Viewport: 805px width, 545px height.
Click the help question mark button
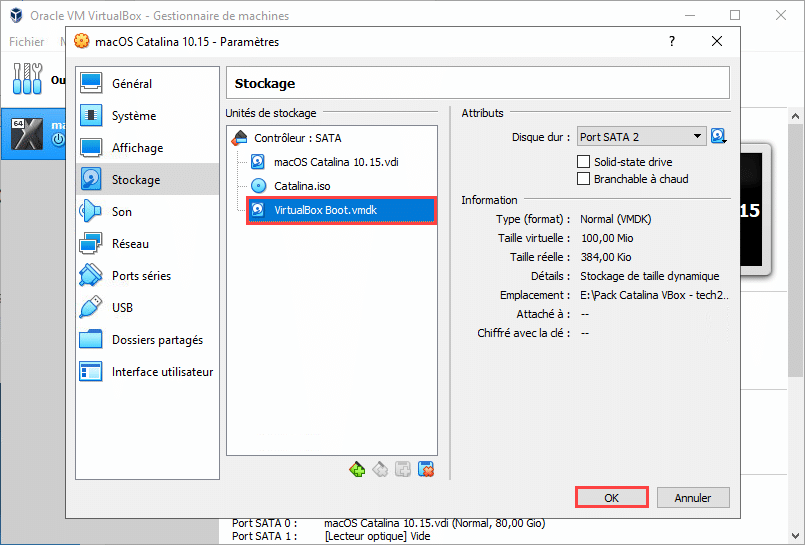click(x=672, y=41)
